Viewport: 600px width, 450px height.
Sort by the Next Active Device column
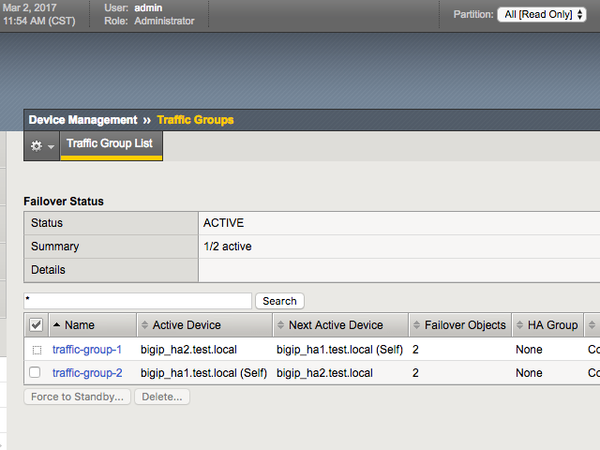[335, 326]
